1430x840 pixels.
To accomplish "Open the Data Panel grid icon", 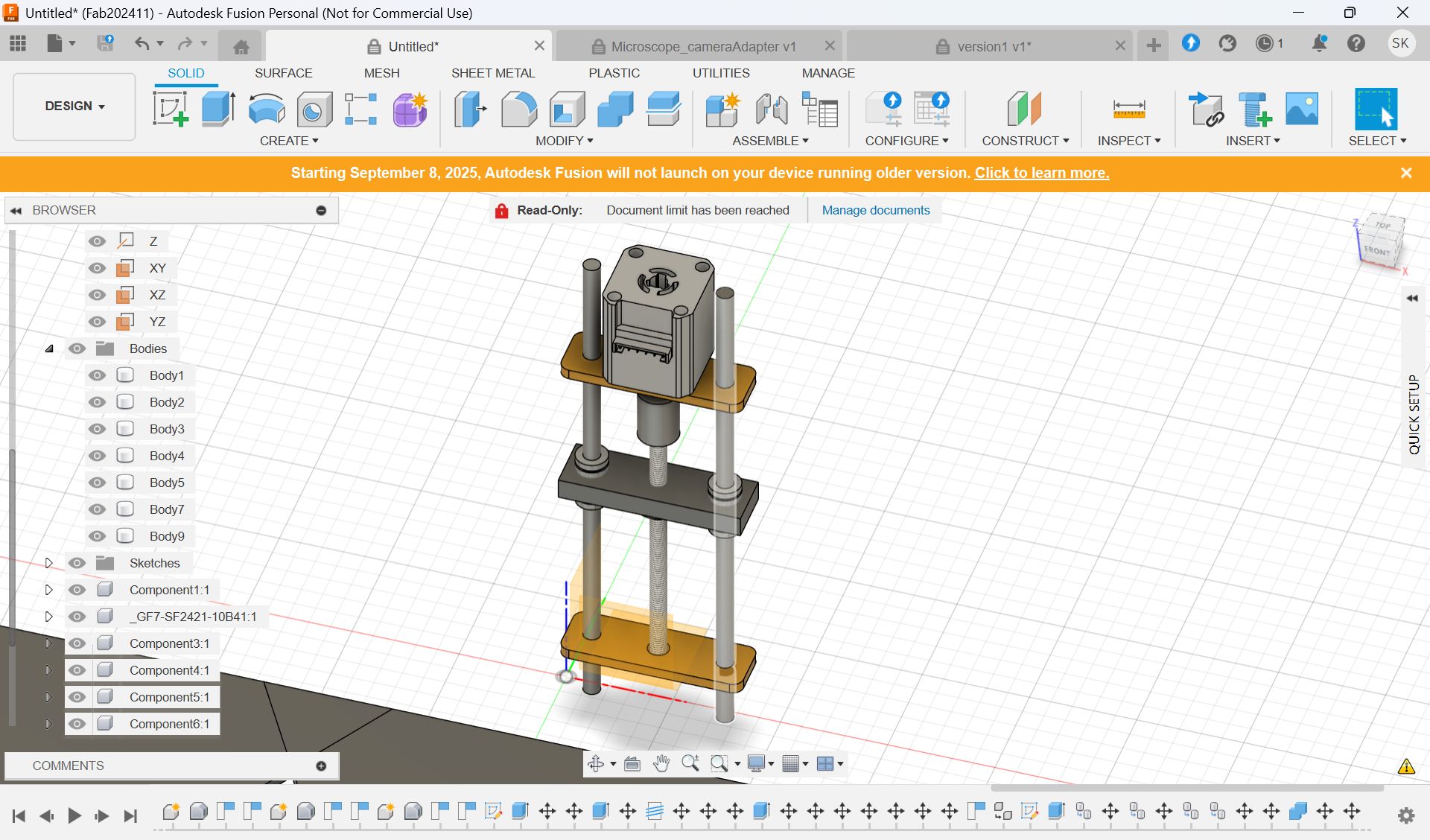I will [x=18, y=43].
